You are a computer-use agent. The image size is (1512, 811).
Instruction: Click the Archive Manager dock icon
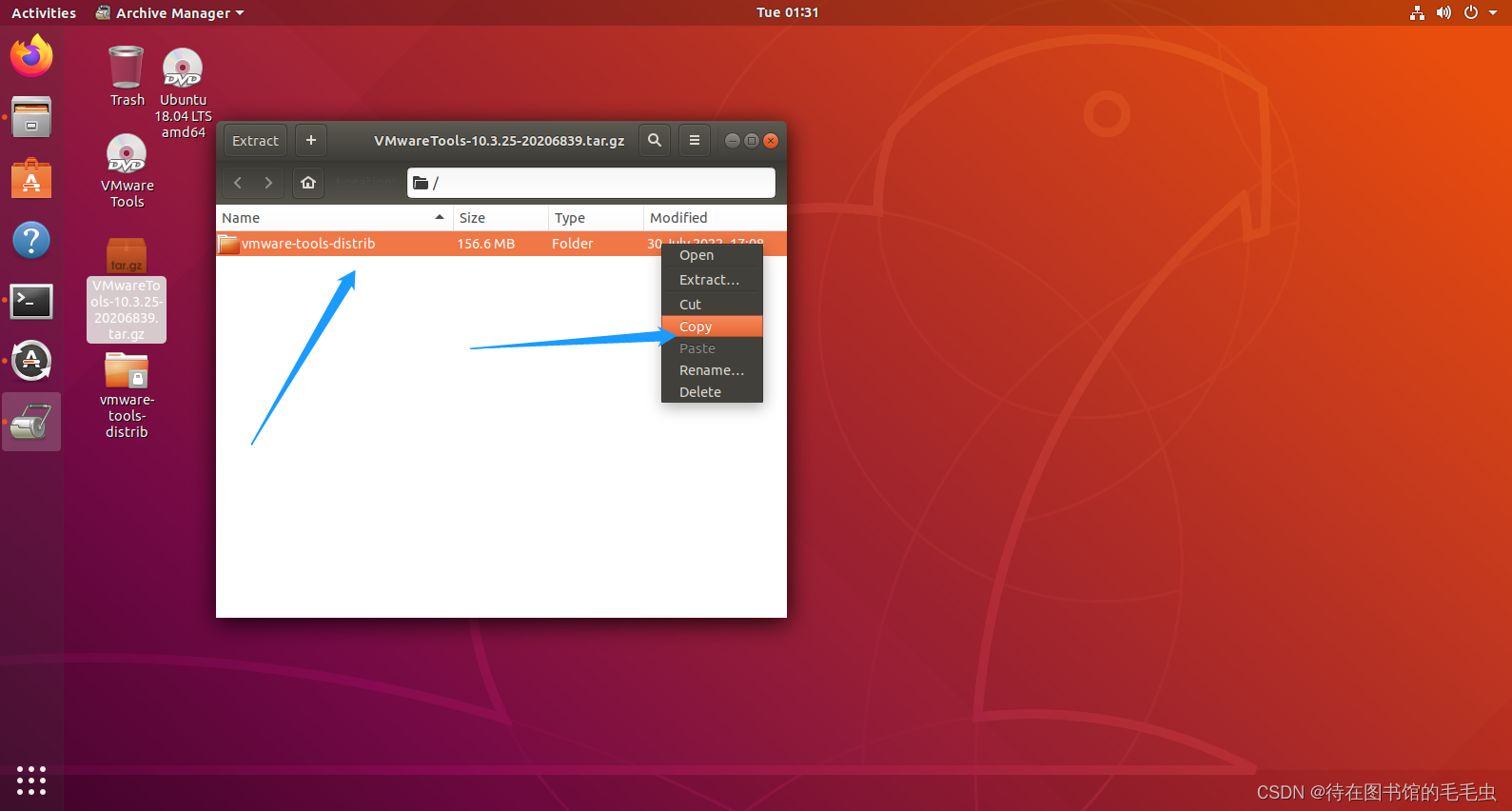[31, 422]
